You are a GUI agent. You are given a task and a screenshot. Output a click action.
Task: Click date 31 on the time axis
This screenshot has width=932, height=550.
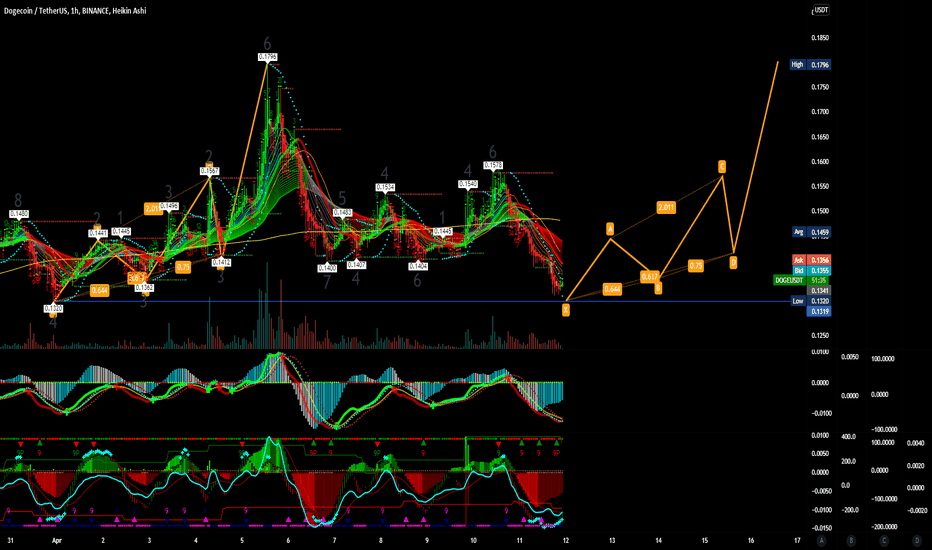10,540
